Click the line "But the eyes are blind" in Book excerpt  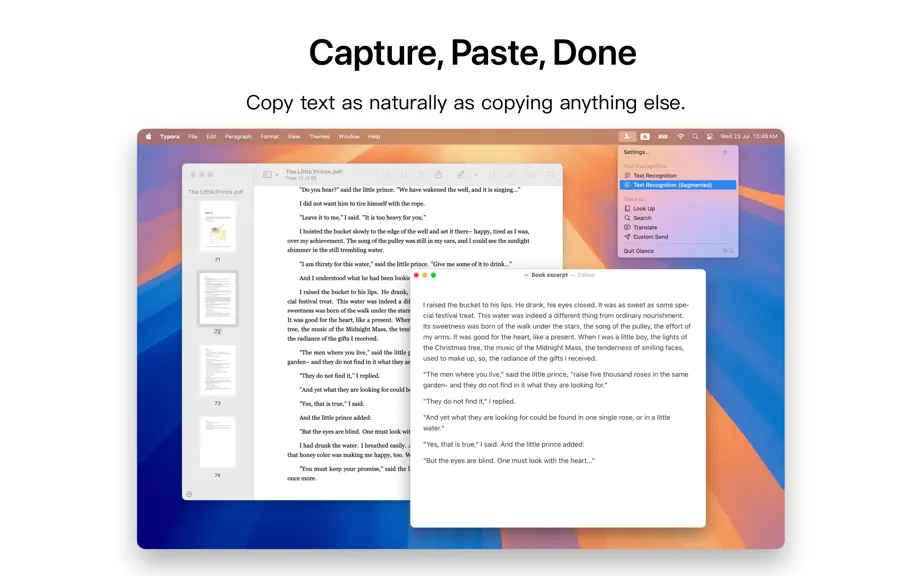pos(509,461)
